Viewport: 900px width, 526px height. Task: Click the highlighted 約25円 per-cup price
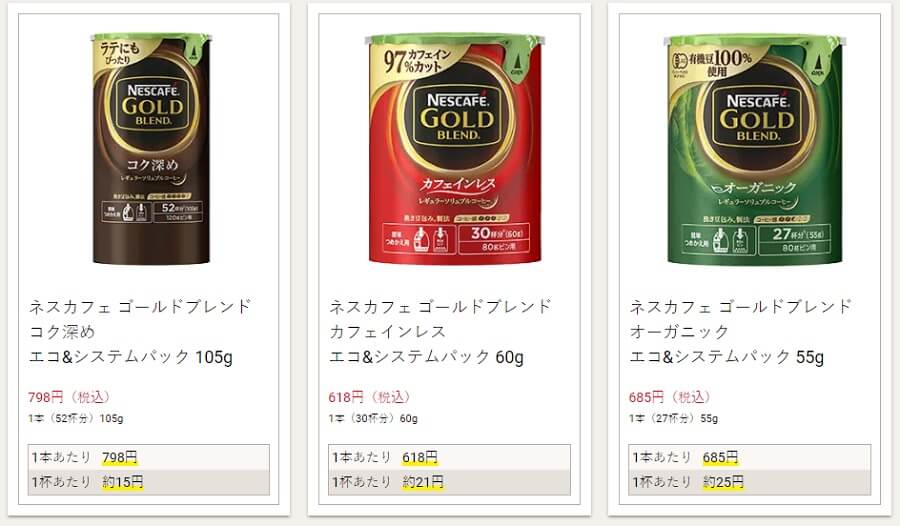pyautogui.click(x=723, y=482)
